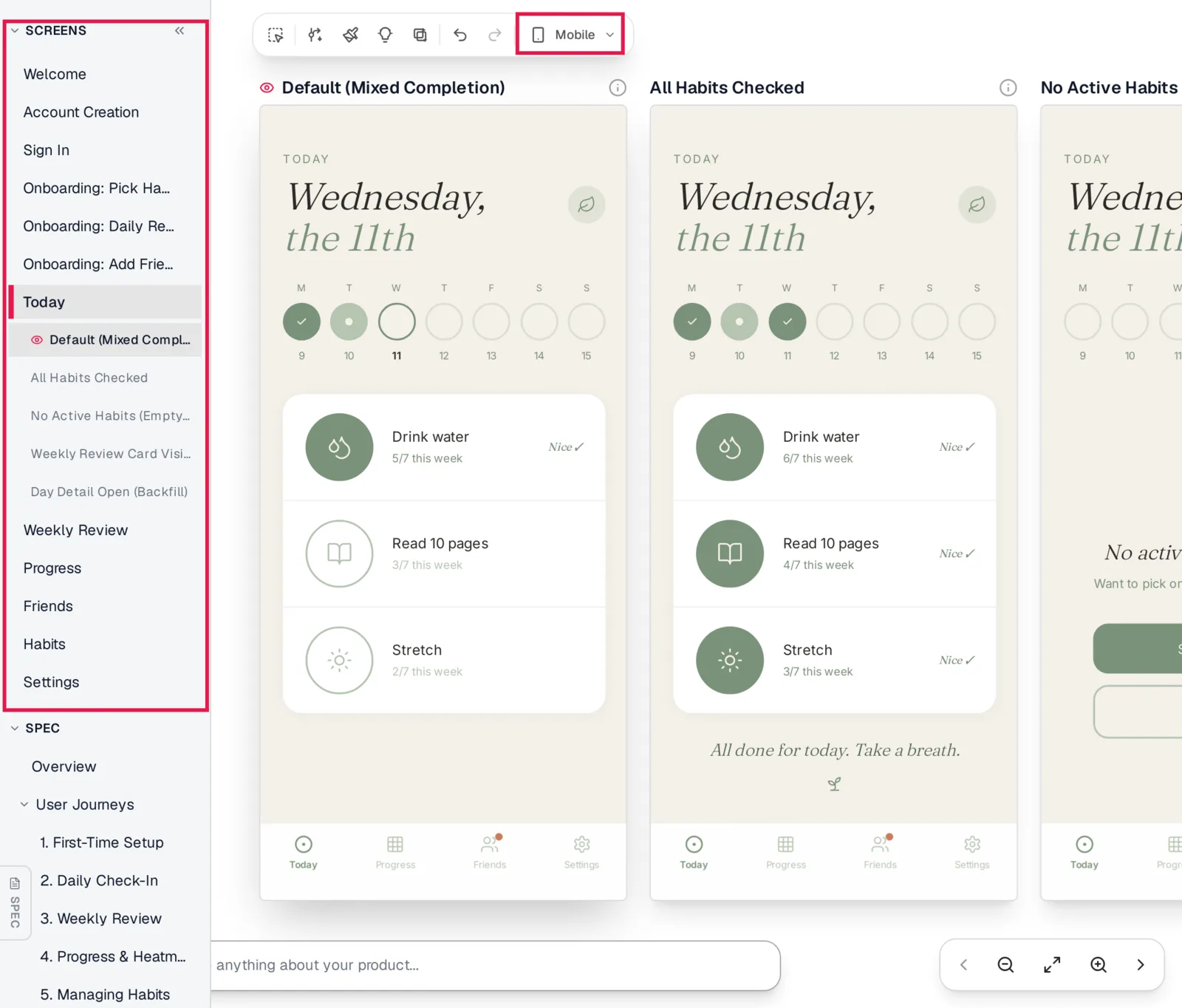Redo the last undone action
This screenshot has height=1008, width=1182.
495,35
